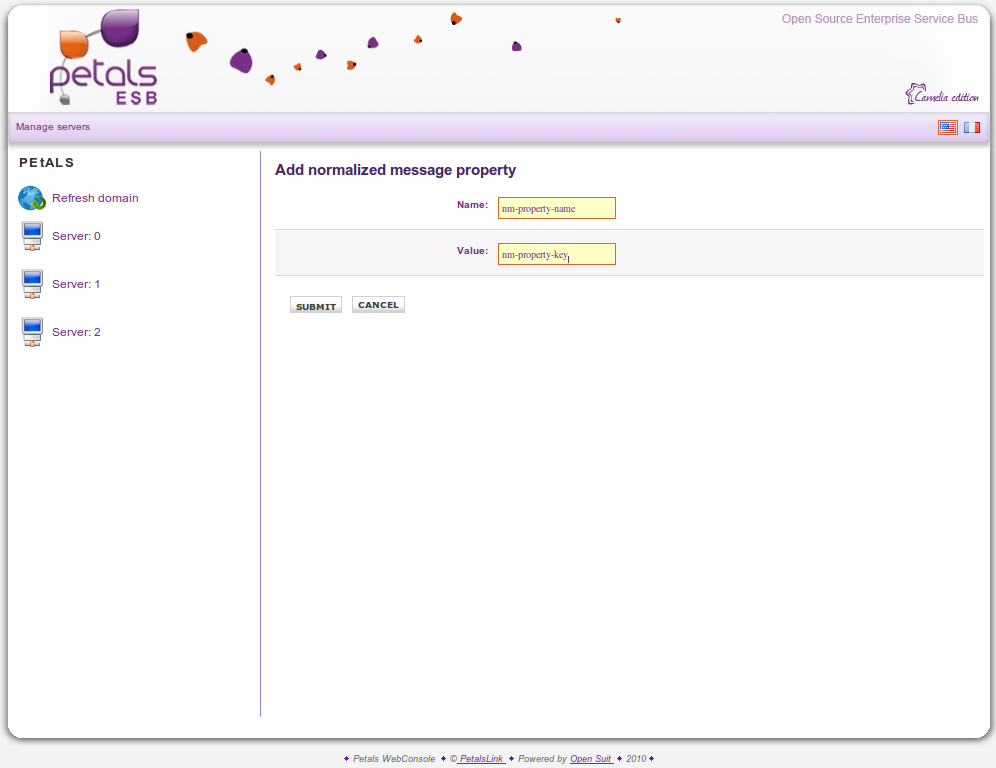Click the Petals ESB logo
This screenshot has width=996, height=768.
pyautogui.click(x=103, y=60)
